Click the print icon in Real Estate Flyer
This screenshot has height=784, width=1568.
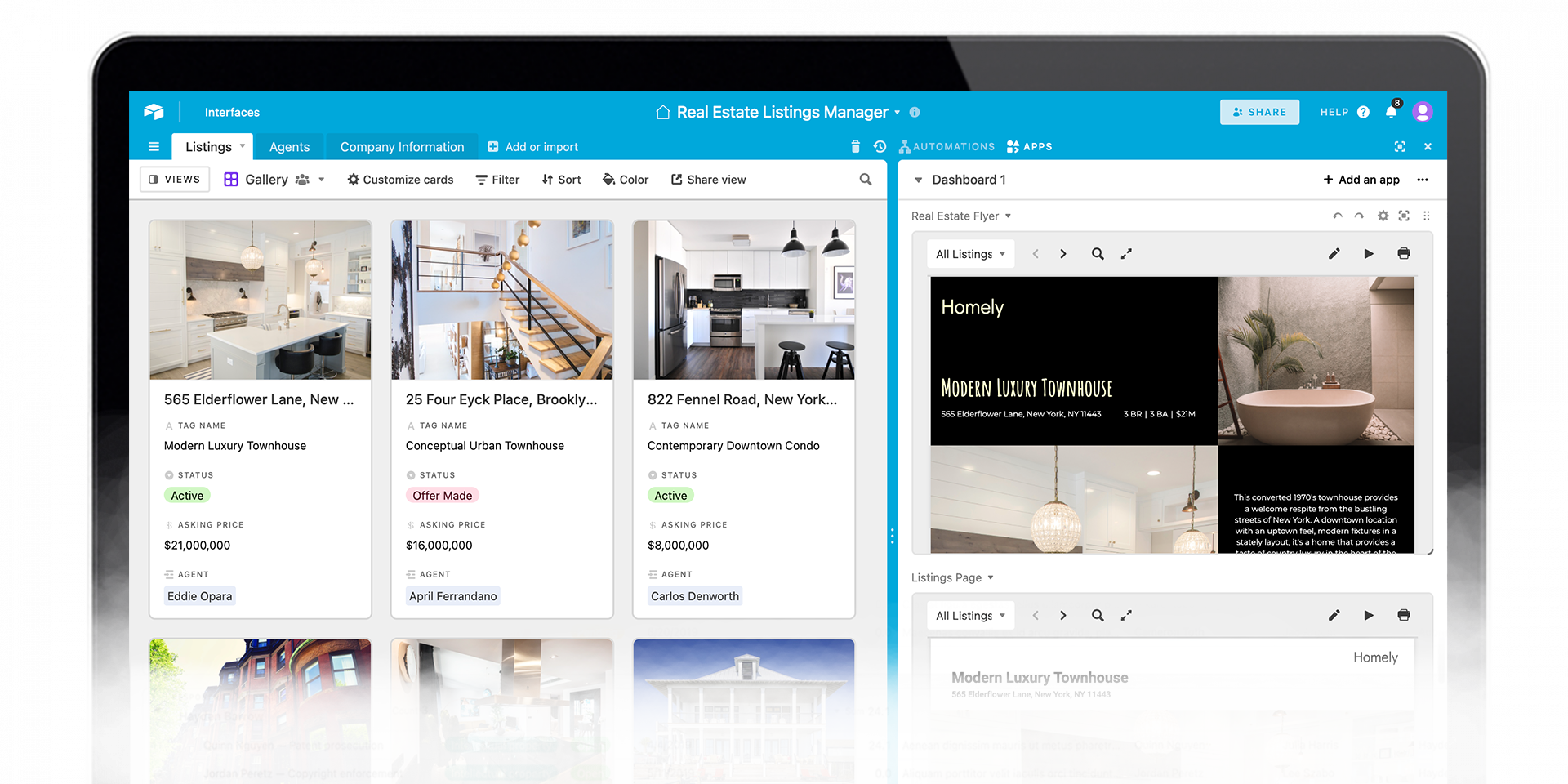point(1403,254)
